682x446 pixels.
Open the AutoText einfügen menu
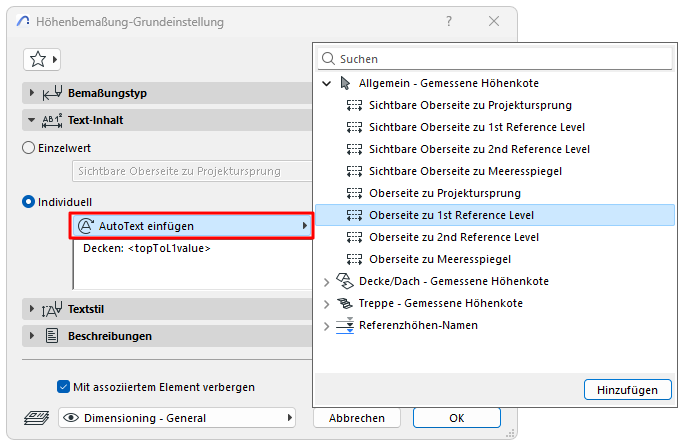(x=191, y=226)
